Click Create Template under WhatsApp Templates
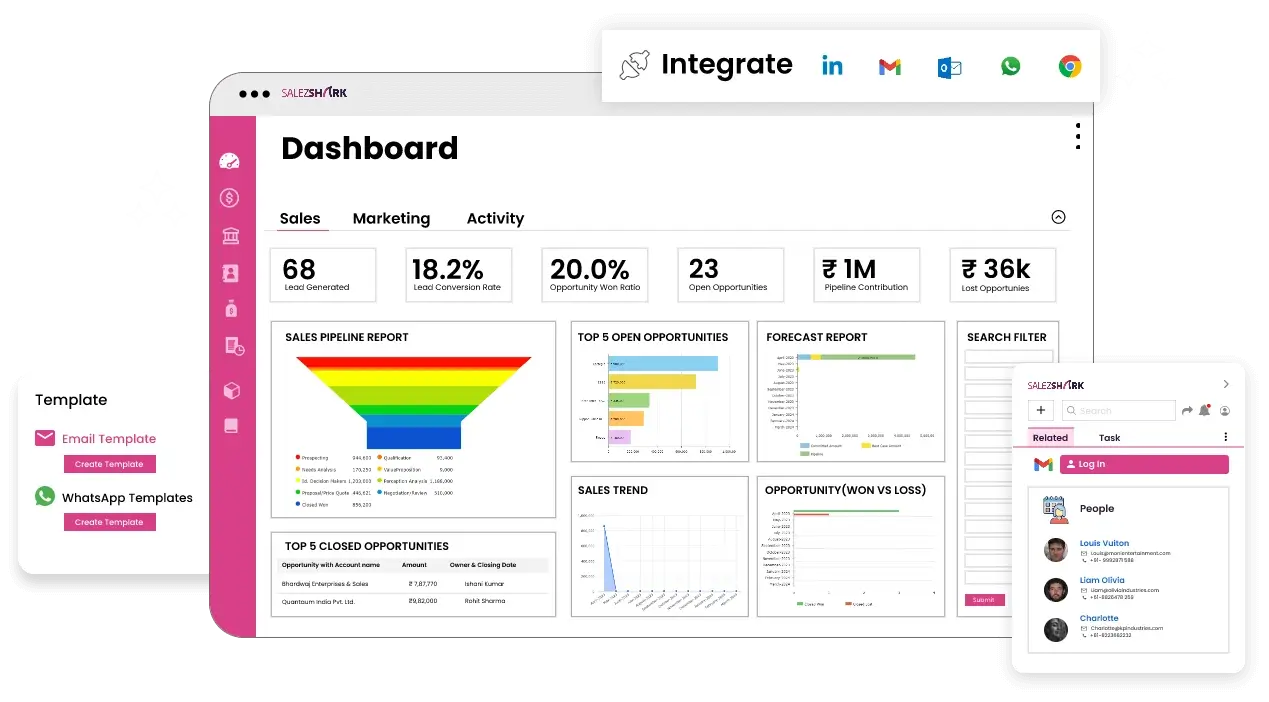Image resolution: width=1269 pixels, height=702 pixels. [x=109, y=522]
